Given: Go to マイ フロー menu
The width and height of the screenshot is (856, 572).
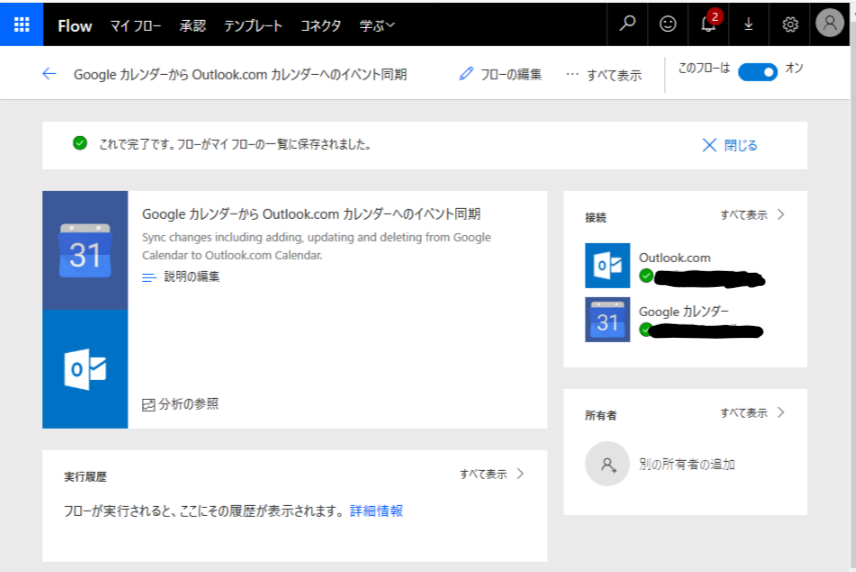Looking at the screenshot, I should point(135,26).
